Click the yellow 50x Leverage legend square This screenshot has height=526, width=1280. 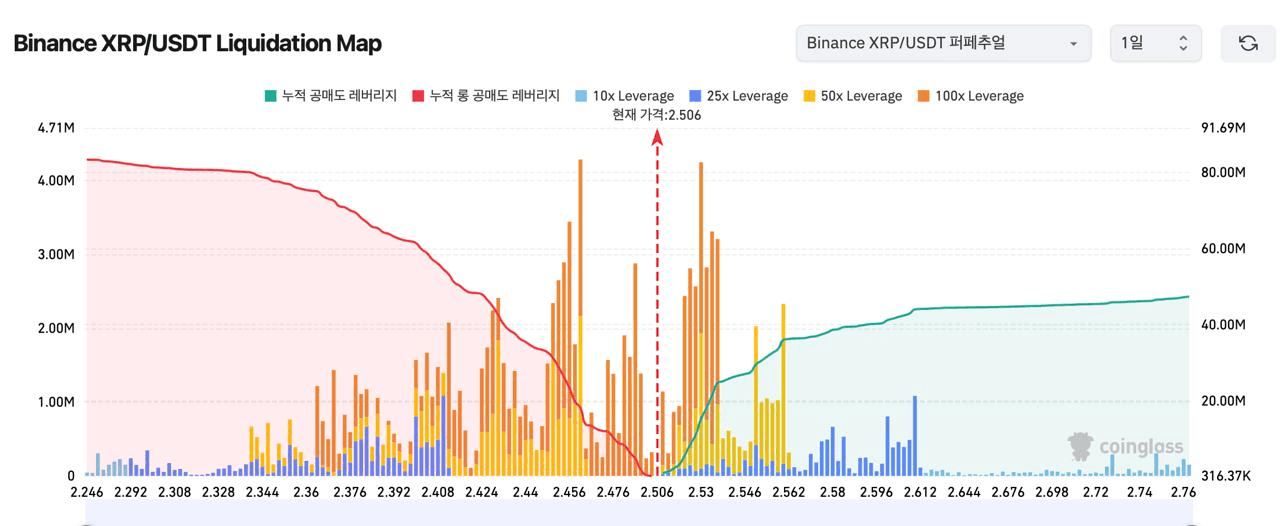pyautogui.click(x=809, y=96)
